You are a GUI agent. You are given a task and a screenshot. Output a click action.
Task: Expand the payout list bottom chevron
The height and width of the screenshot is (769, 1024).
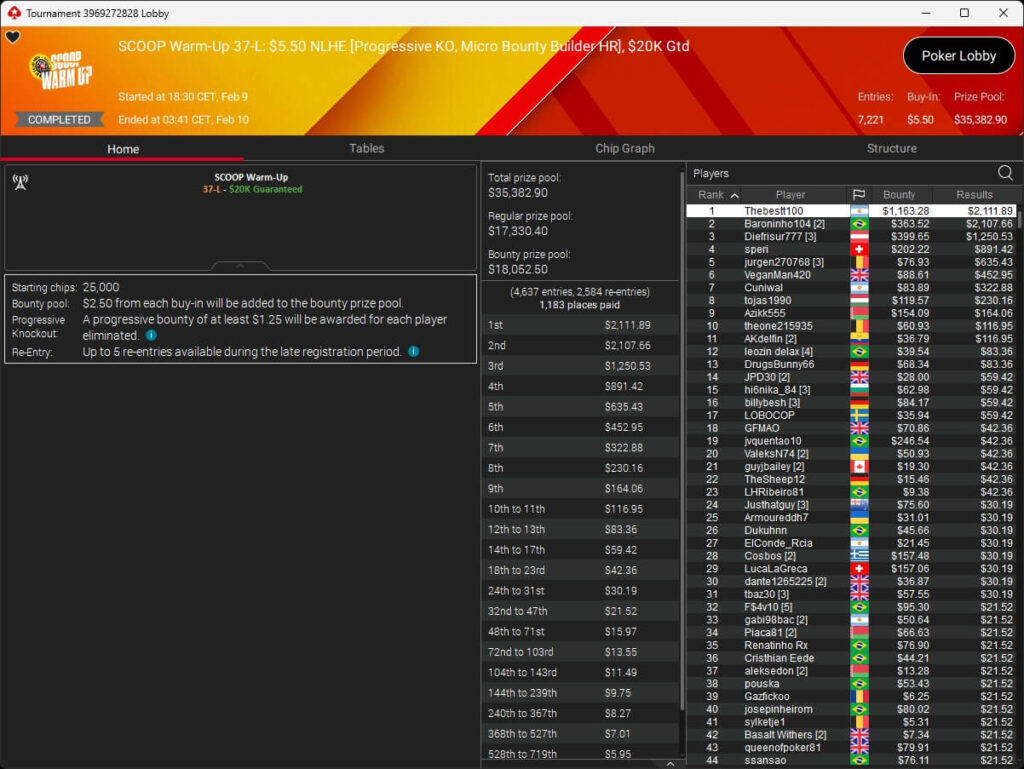(670, 764)
